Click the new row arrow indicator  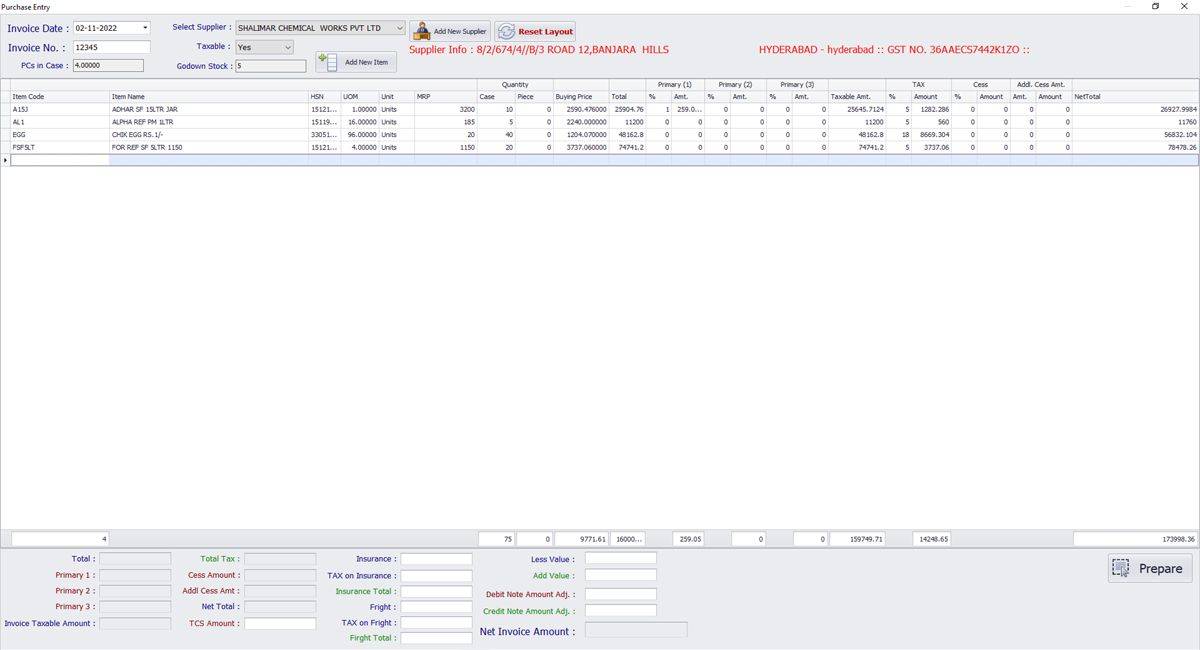tap(5, 160)
